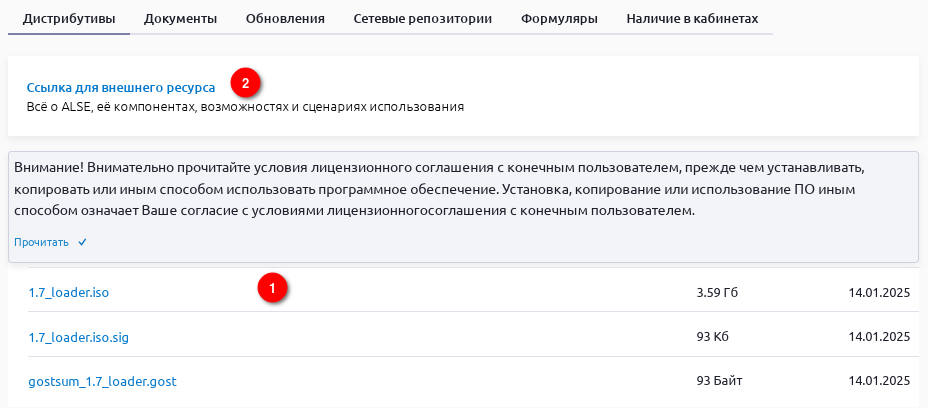Click the Прочитать link

pos(42,242)
